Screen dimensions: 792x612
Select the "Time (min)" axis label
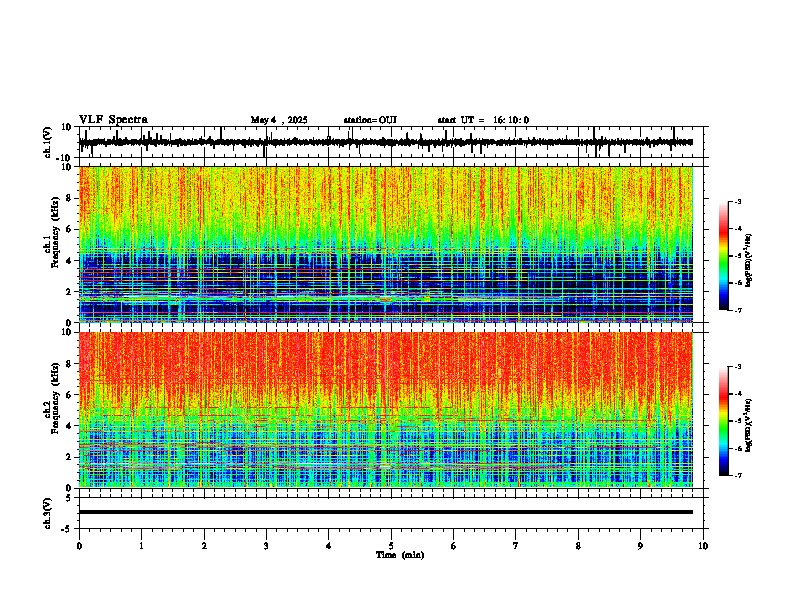pos(400,555)
